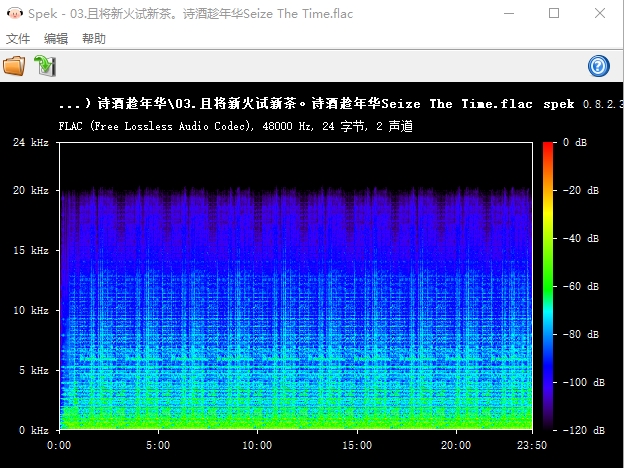
Task: Click the 5:00 time label
Action: tap(158, 445)
